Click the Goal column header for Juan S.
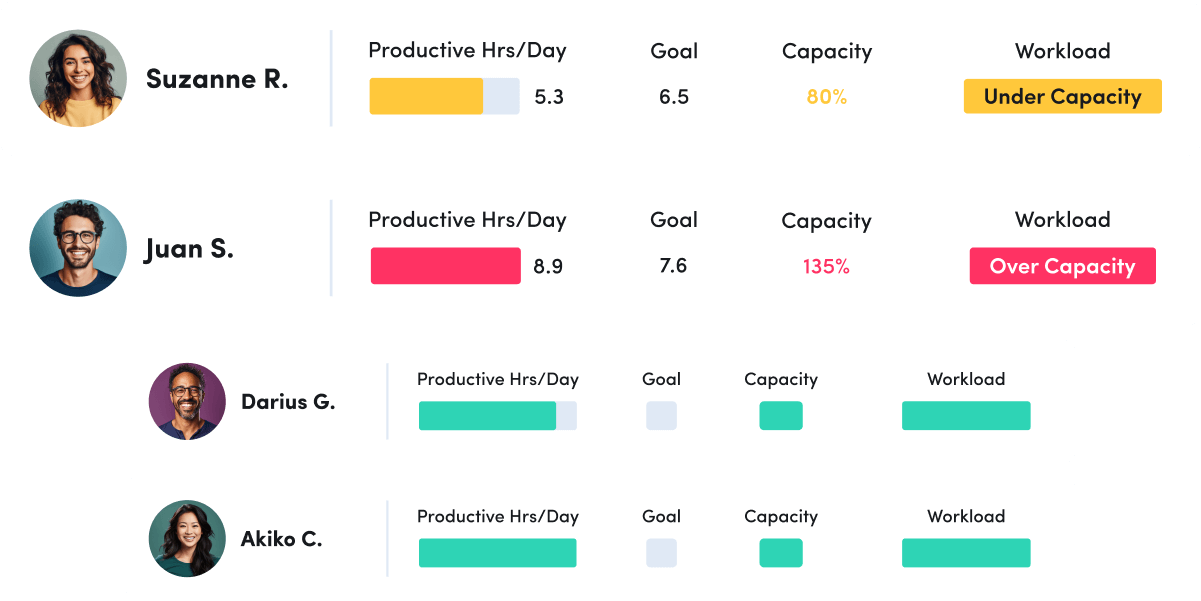 click(674, 220)
